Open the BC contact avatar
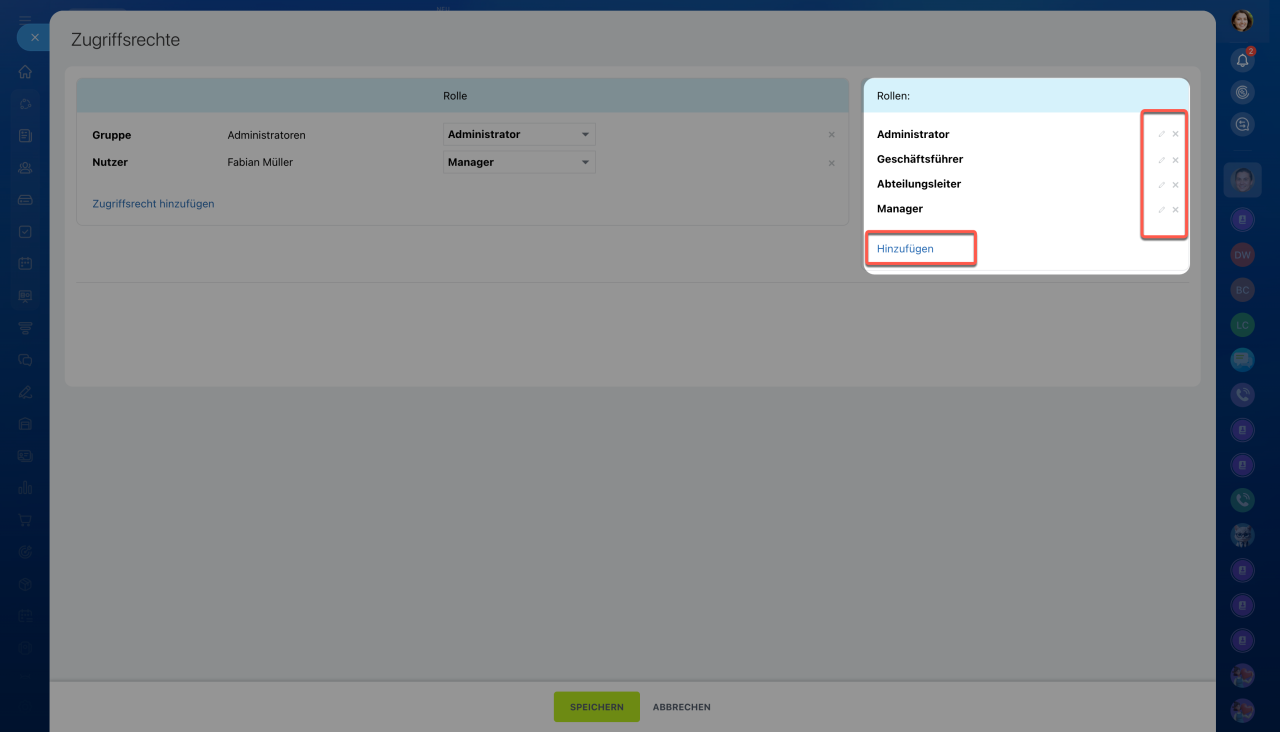The width and height of the screenshot is (1280, 732). click(x=1243, y=290)
